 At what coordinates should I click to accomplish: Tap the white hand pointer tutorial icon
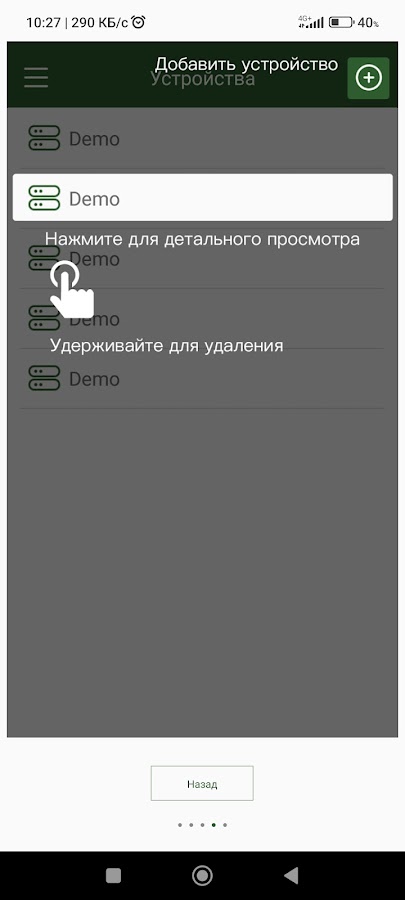(x=71, y=289)
